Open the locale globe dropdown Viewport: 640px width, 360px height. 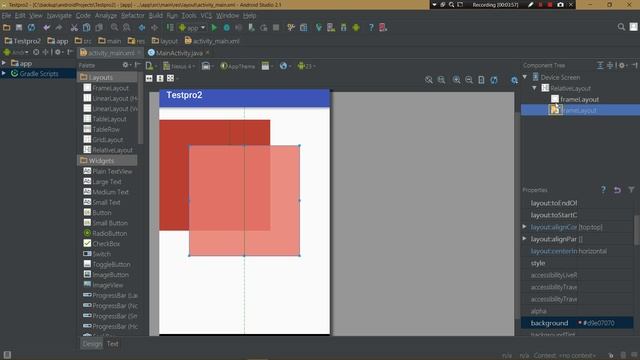pyautogui.click(x=285, y=66)
